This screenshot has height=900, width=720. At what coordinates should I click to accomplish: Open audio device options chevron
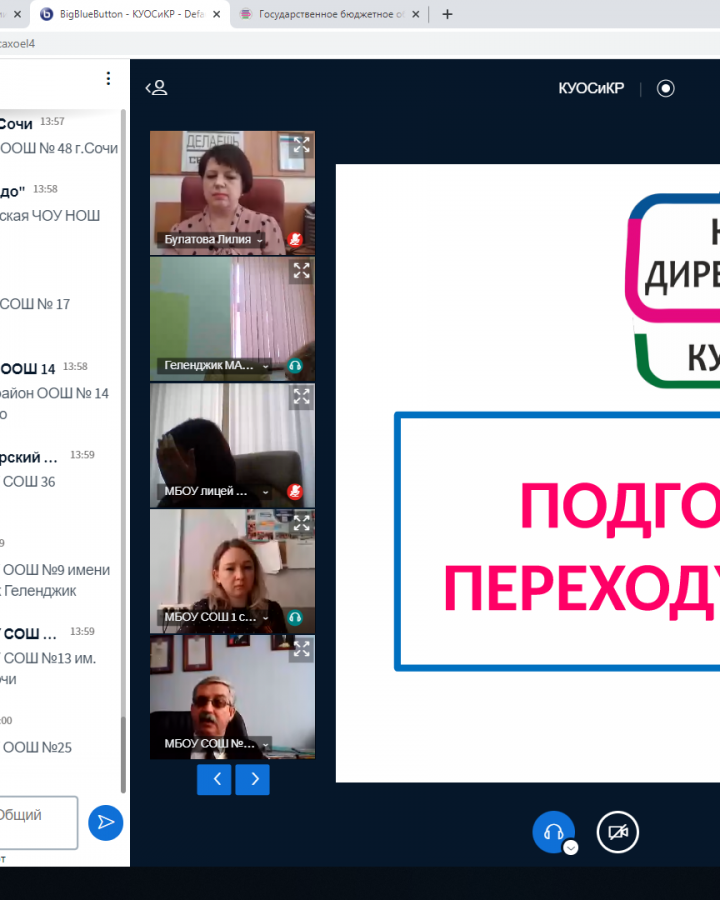(570, 847)
